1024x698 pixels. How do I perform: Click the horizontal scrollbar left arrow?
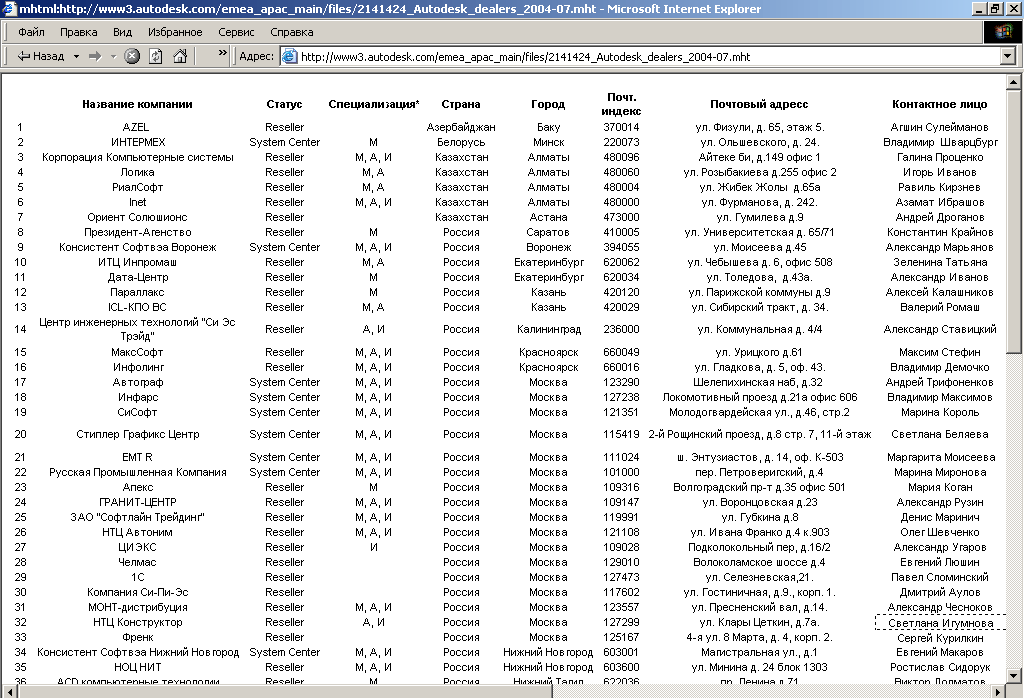[10, 691]
